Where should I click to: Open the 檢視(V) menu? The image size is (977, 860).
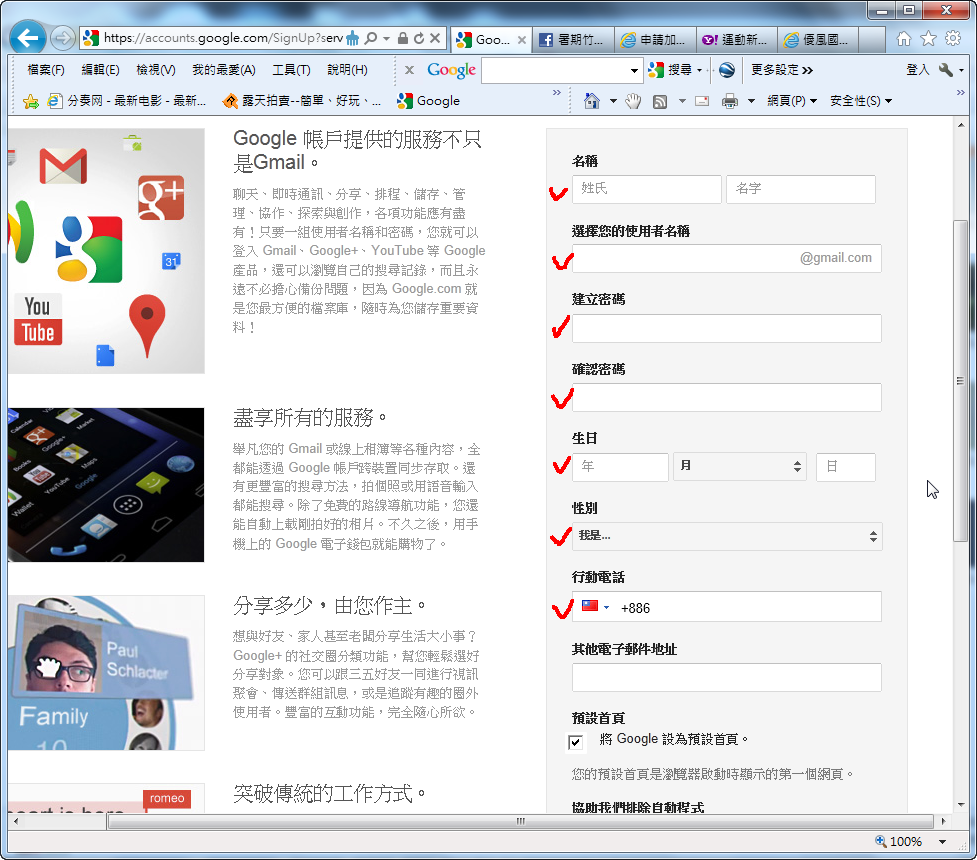156,70
